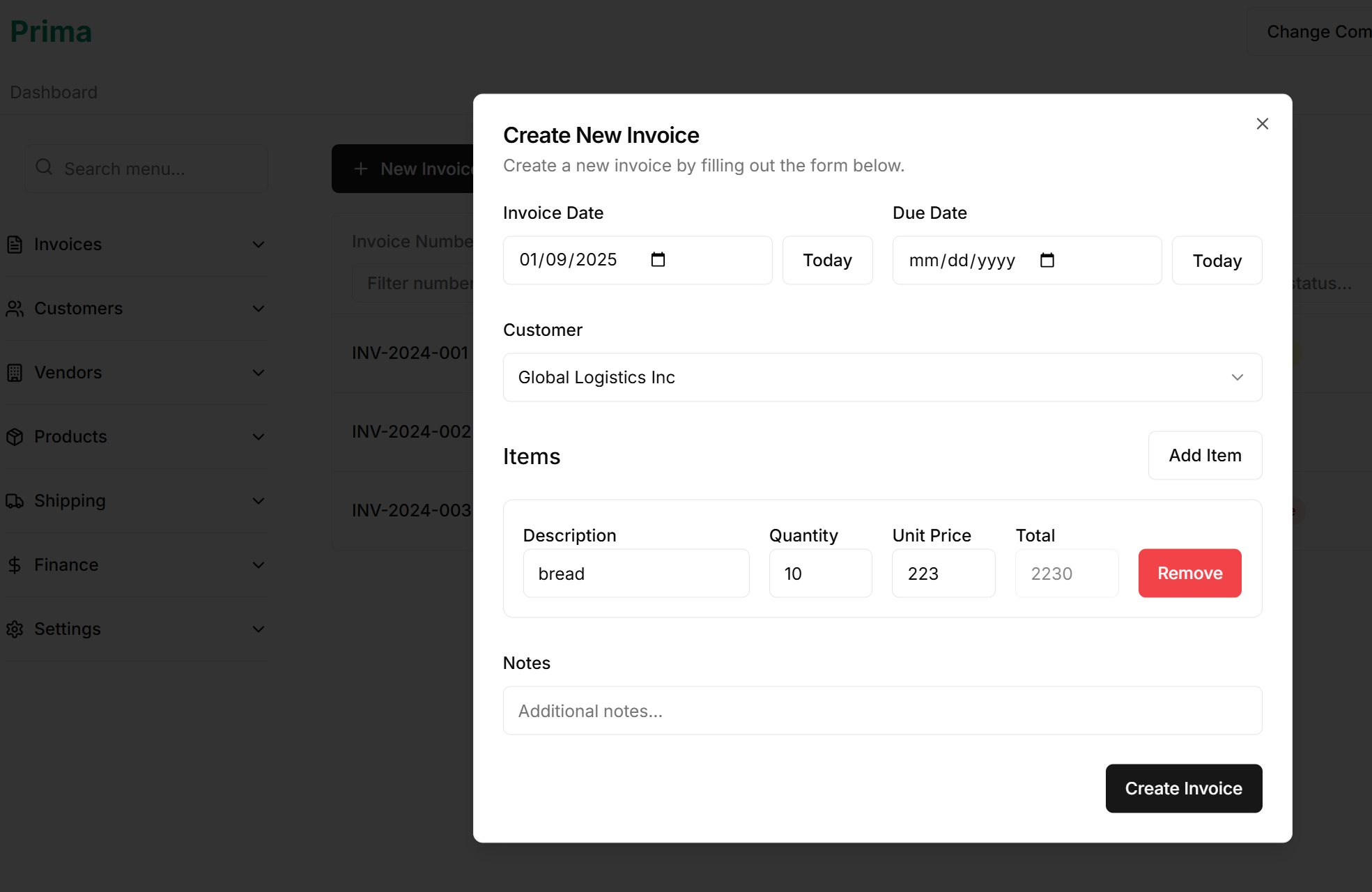Click the Search menu input box

[146, 169]
